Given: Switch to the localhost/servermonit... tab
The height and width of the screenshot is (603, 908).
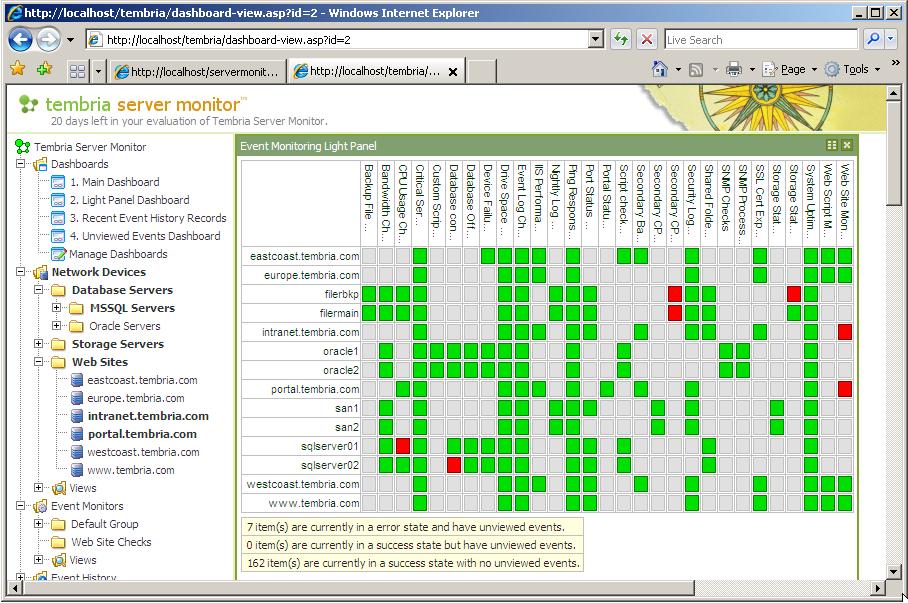Looking at the screenshot, I should tap(198, 71).
